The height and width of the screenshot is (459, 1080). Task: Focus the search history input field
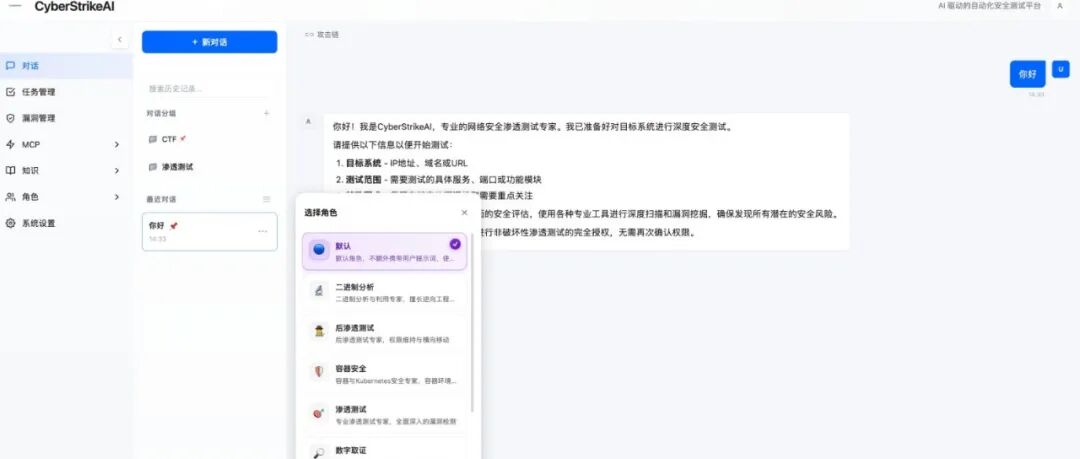pyautogui.click(x=209, y=88)
